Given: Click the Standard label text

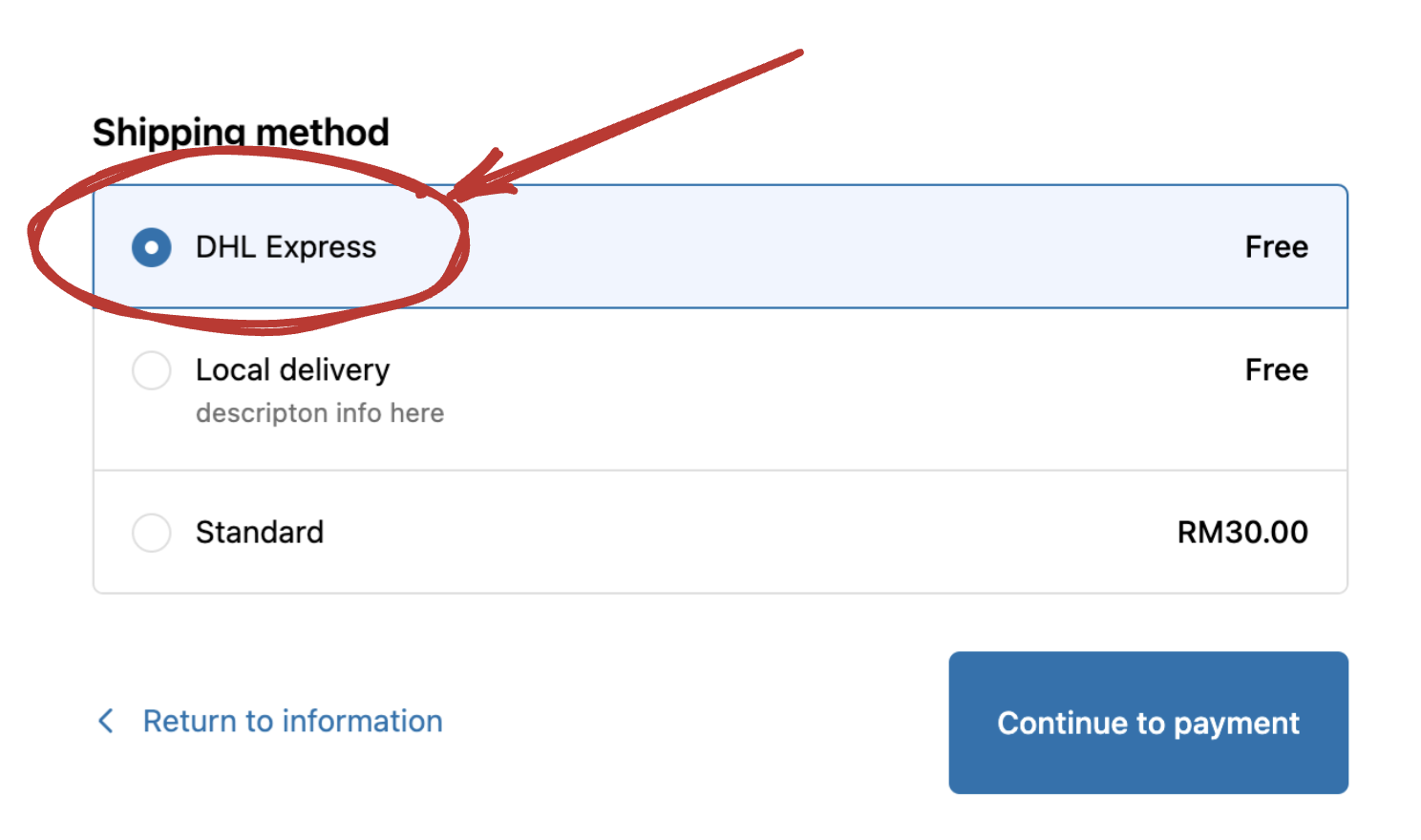Looking at the screenshot, I should (x=260, y=533).
